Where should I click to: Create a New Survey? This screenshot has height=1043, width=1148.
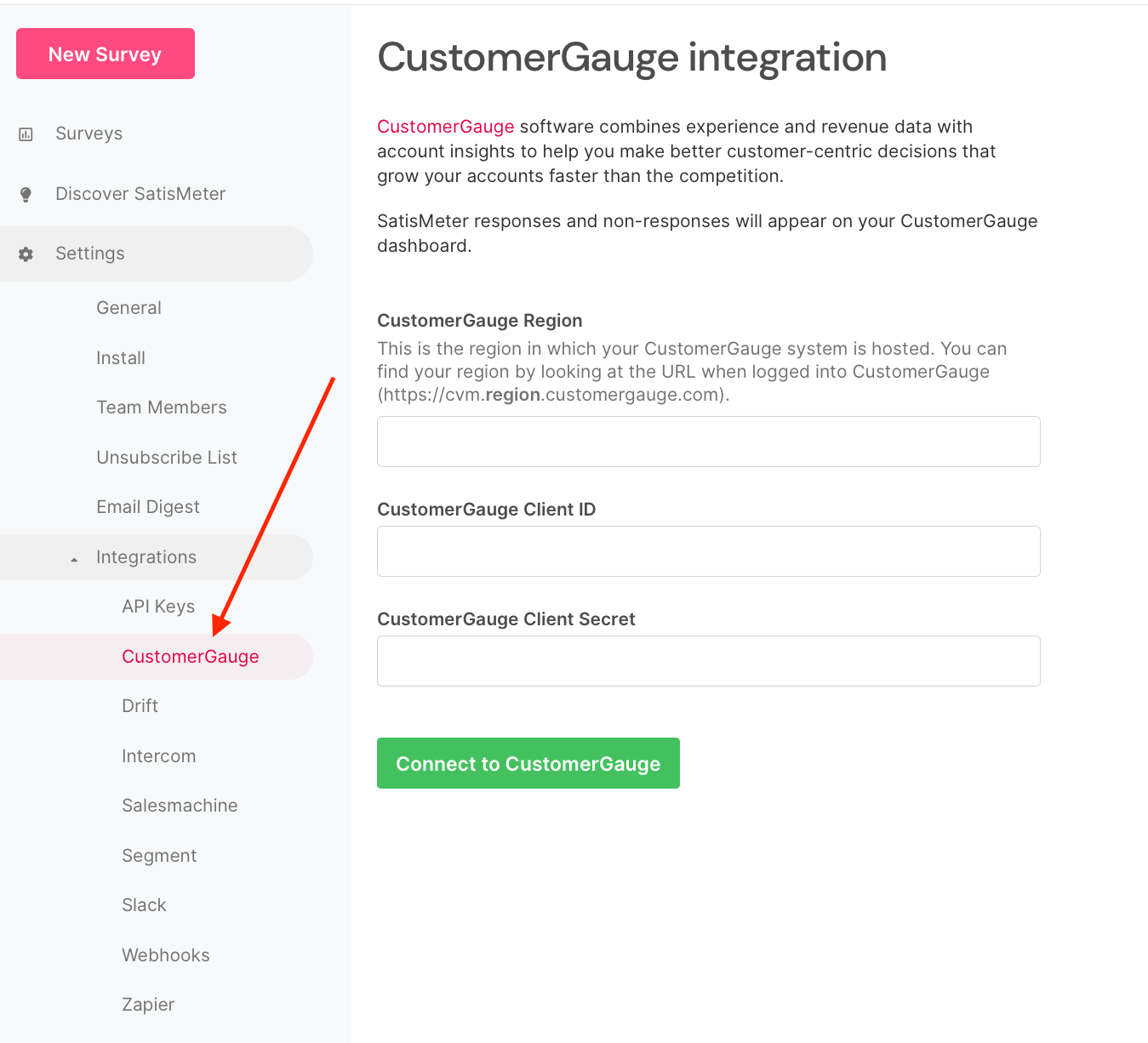[106, 54]
